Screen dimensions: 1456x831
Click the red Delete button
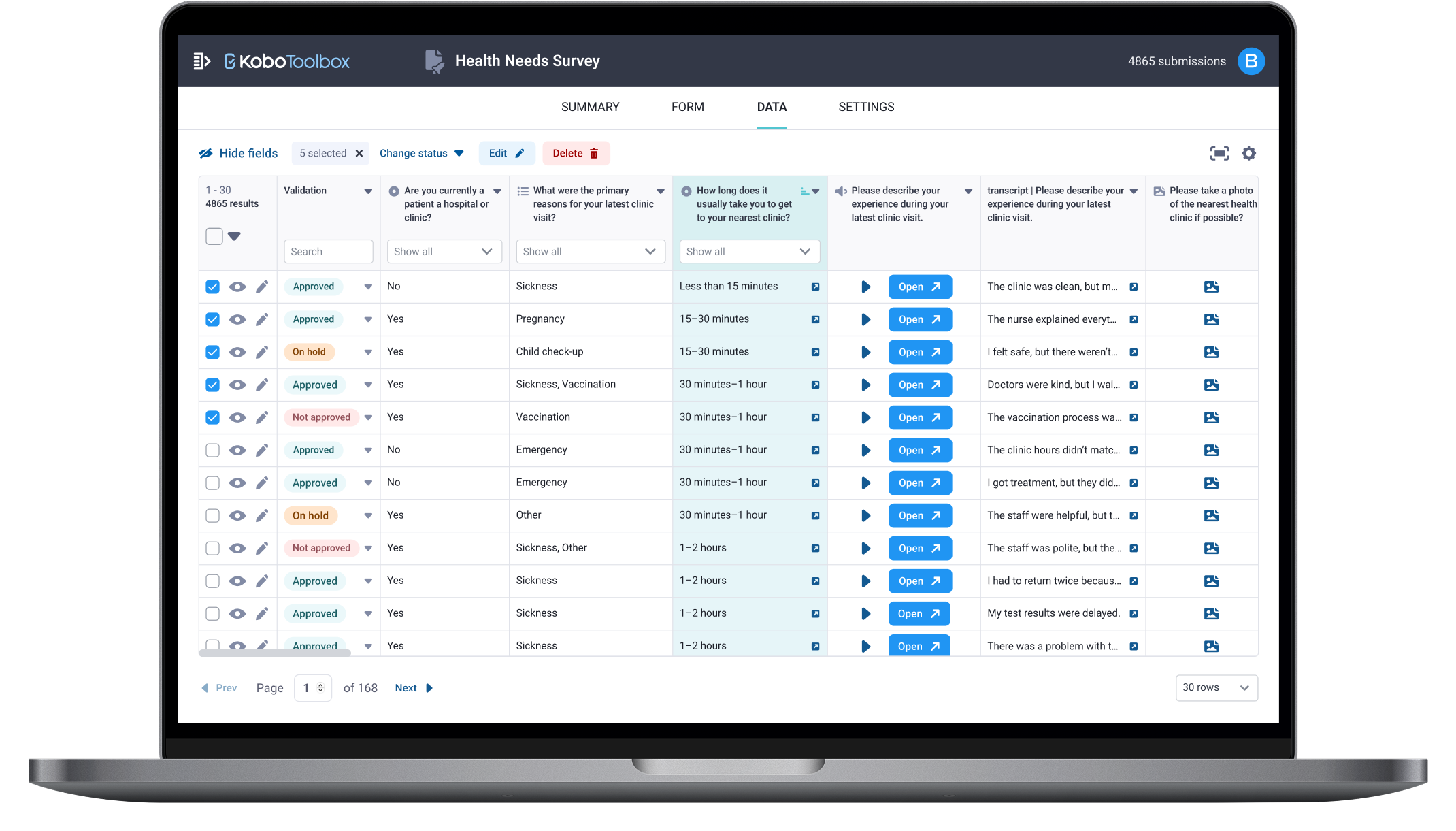(x=576, y=153)
